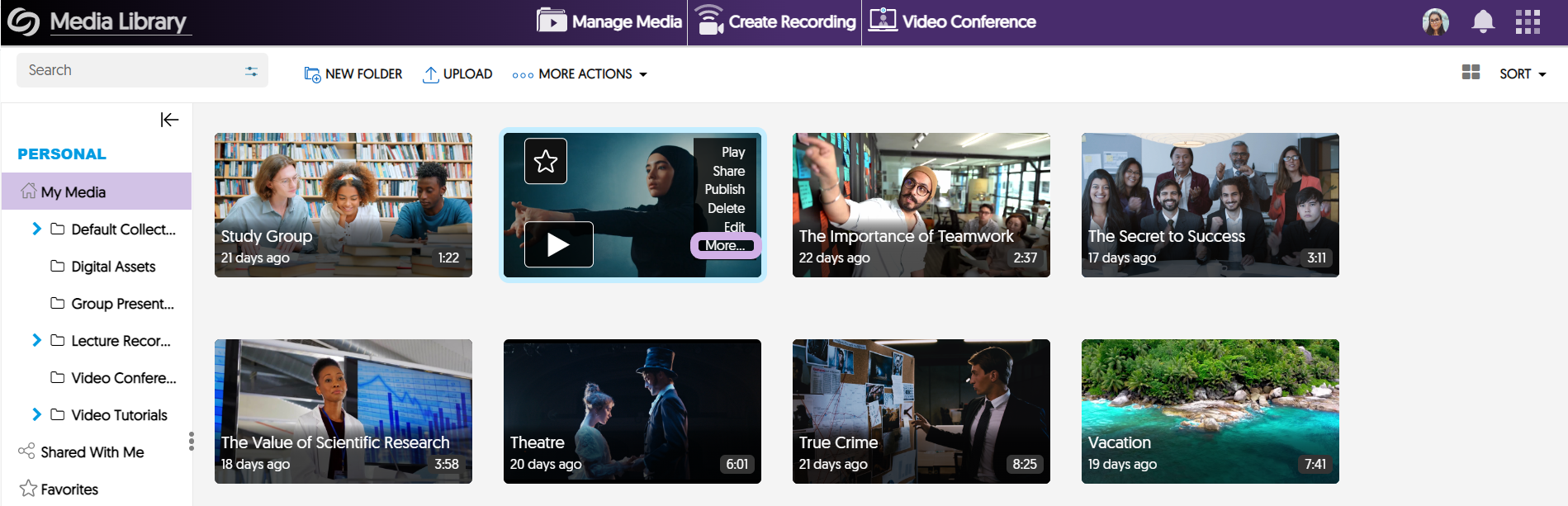Expand the Default Collection folder
This screenshot has width=1568, height=506.
coord(36,229)
